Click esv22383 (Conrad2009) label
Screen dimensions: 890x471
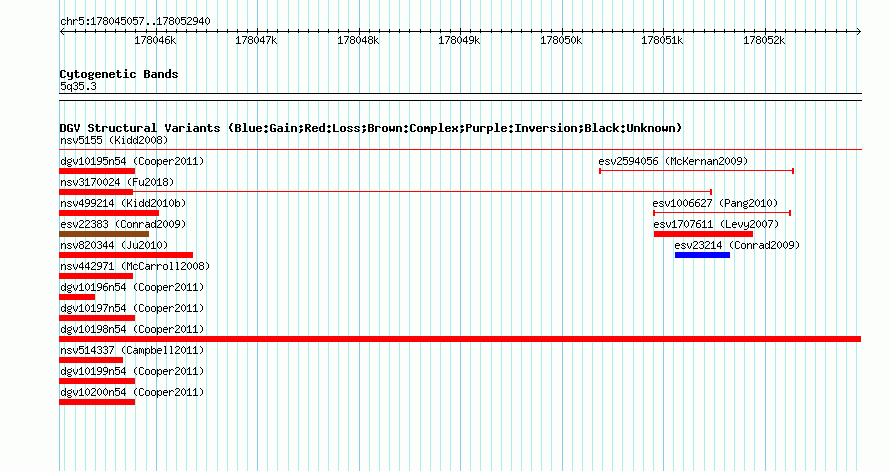[123, 224]
